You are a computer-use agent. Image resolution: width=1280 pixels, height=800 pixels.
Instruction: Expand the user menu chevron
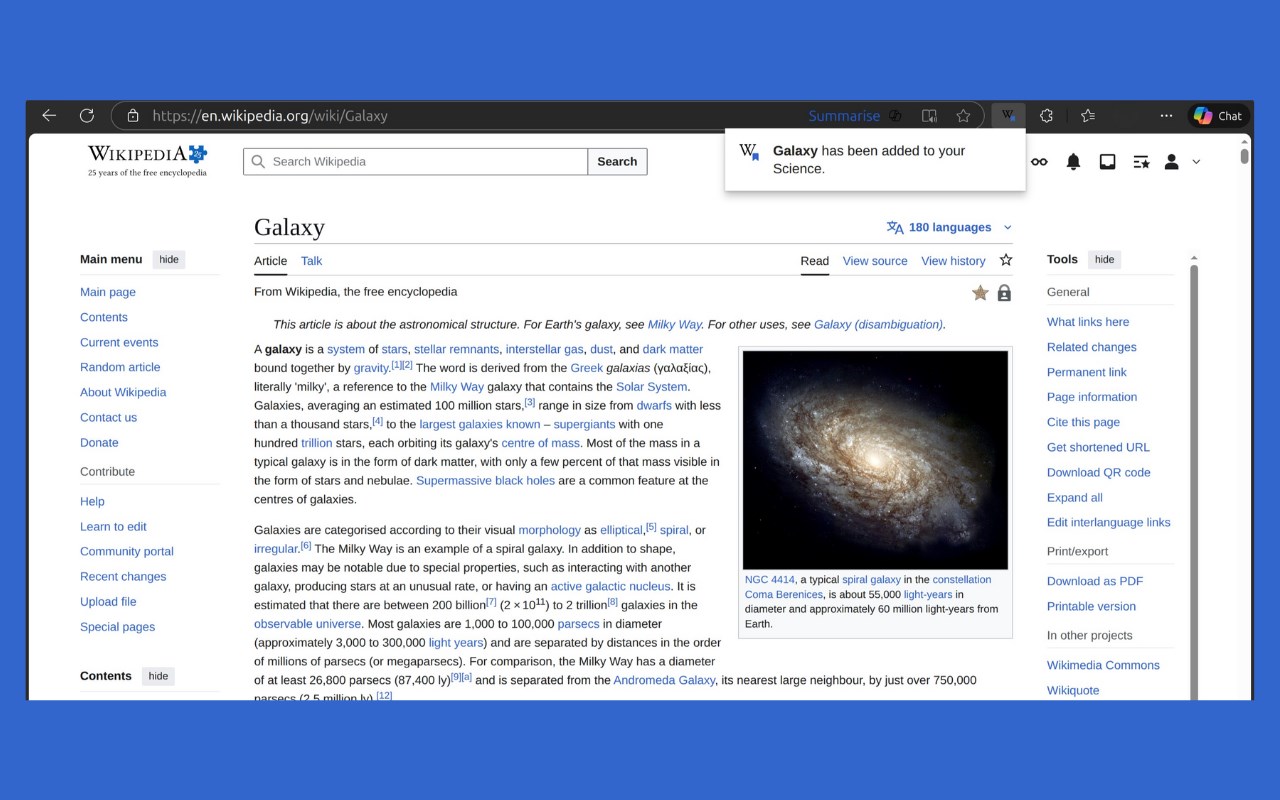coord(1196,162)
